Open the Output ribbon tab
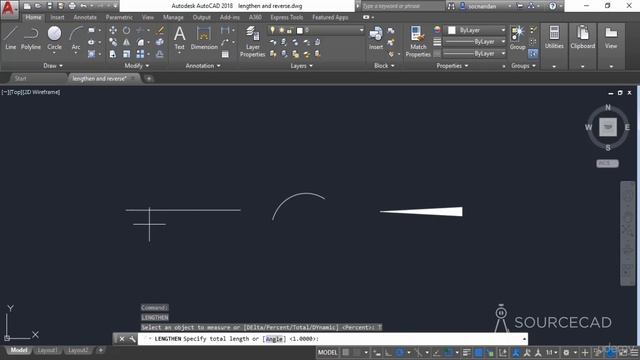 pos(202,17)
